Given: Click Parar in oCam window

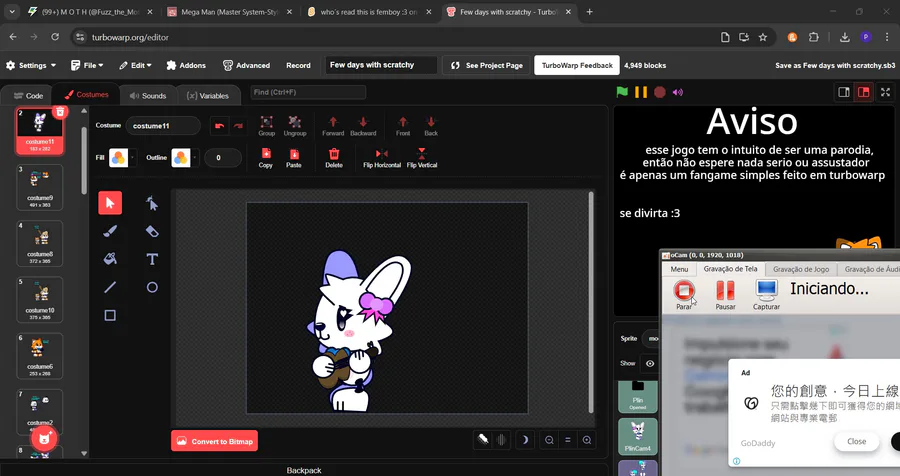Looking at the screenshot, I should tap(684, 295).
